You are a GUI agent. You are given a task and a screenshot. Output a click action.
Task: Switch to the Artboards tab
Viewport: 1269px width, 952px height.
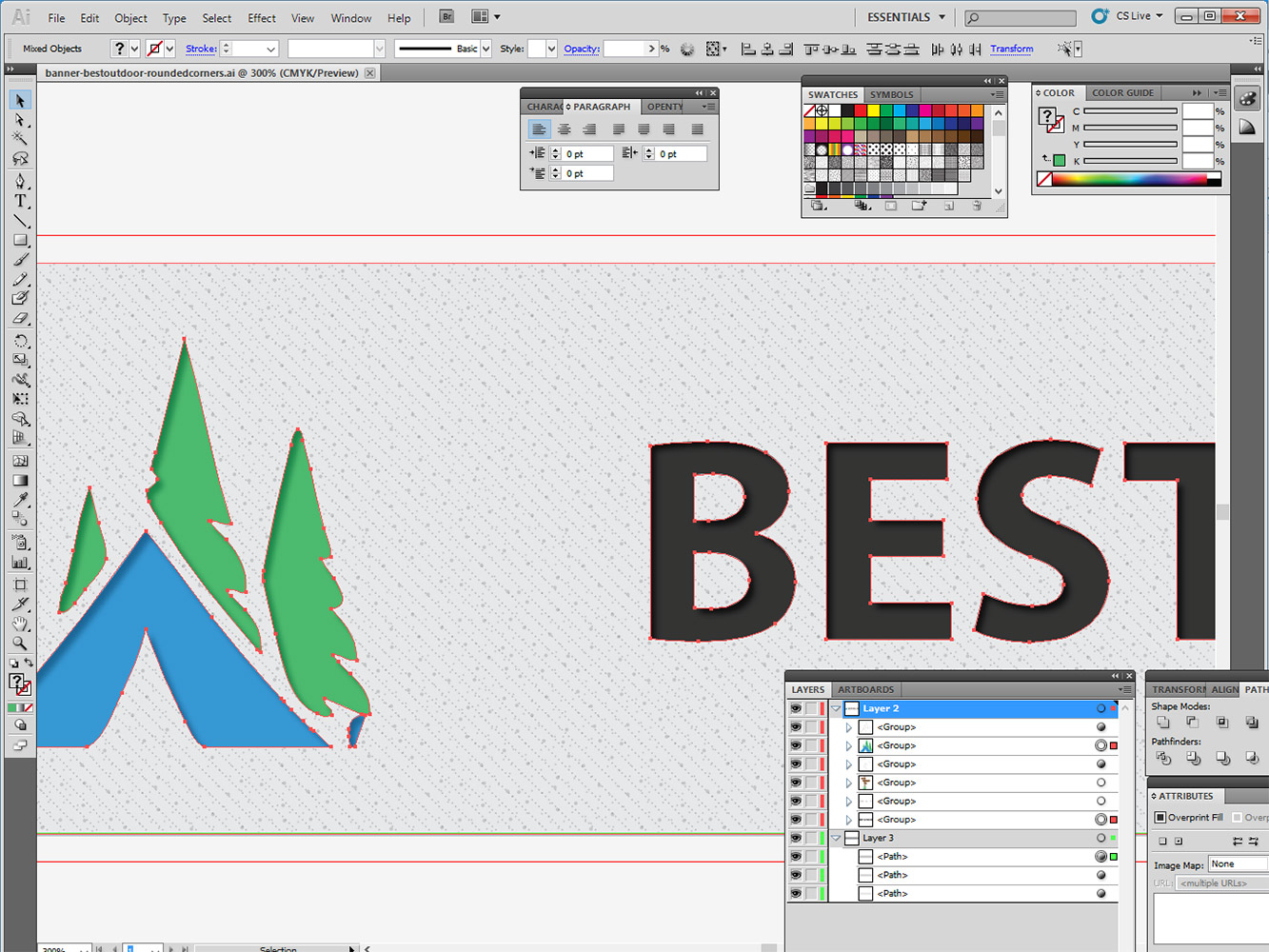click(x=866, y=689)
